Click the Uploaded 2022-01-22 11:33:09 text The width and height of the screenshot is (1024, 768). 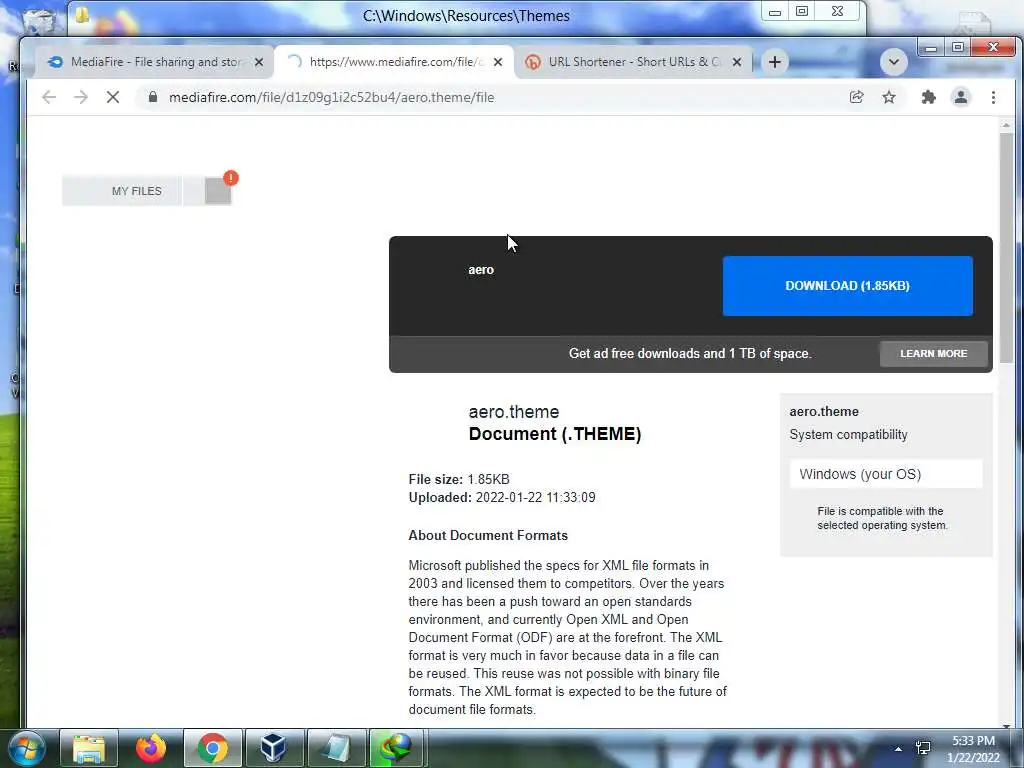502,498
